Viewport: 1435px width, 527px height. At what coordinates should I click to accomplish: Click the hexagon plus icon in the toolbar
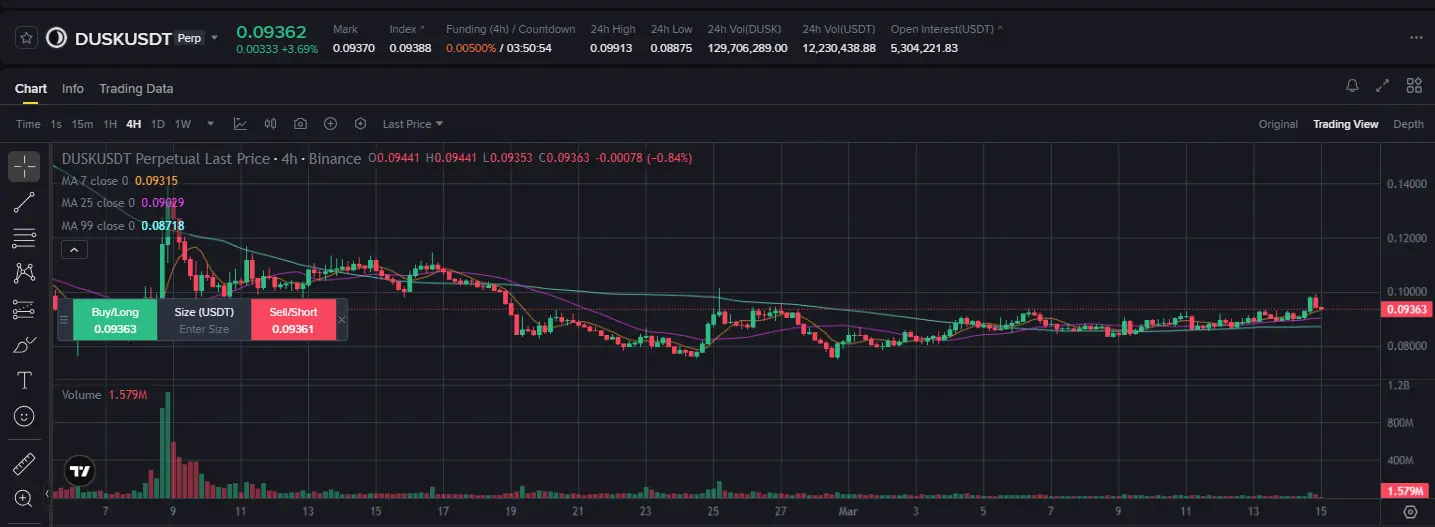pyautogui.click(x=360, y=124)
